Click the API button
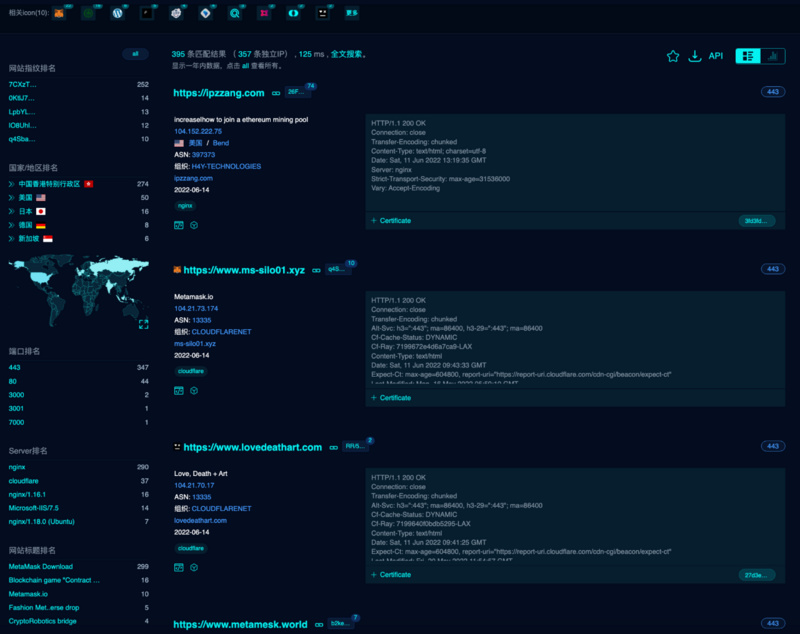Viewport: 800px width, 634px height. pos(716,57)
